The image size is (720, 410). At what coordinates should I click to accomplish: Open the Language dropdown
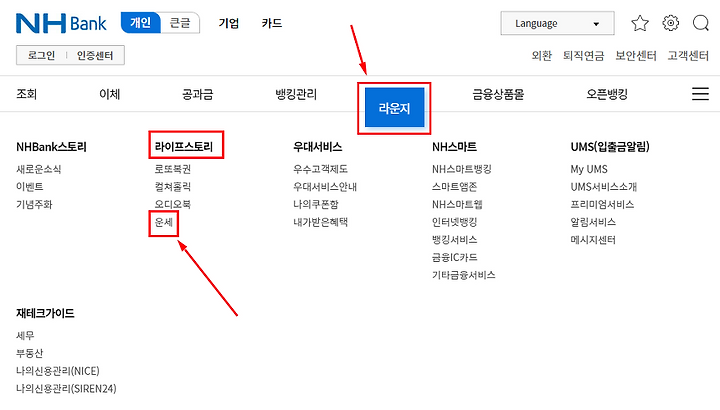(557, 23)
